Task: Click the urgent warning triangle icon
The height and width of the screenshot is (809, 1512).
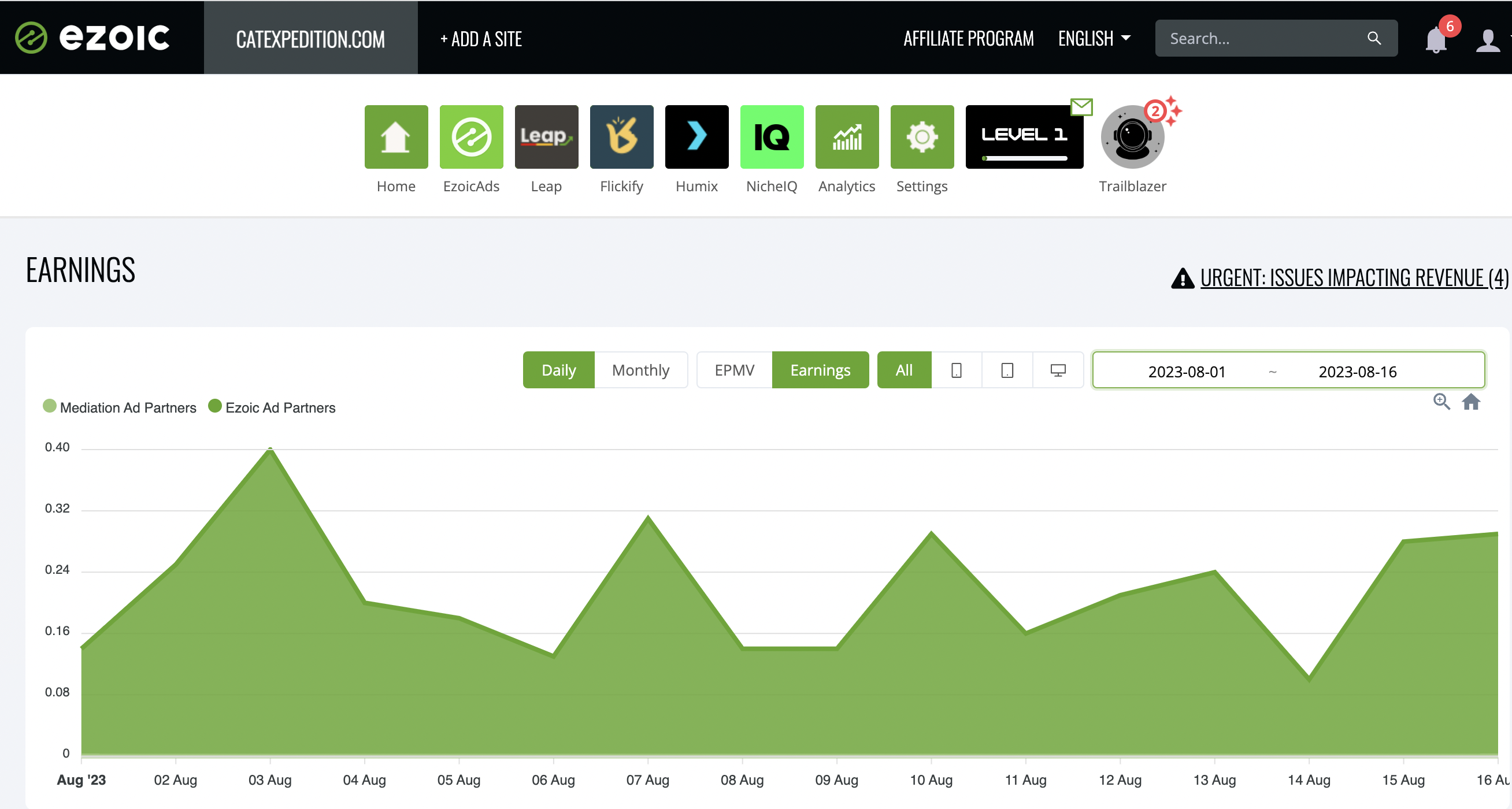Action: click(1182, 278)
